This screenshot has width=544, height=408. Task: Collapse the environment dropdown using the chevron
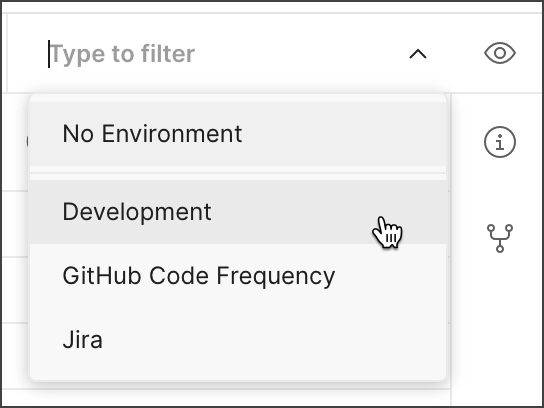click(x=418, y=54)
